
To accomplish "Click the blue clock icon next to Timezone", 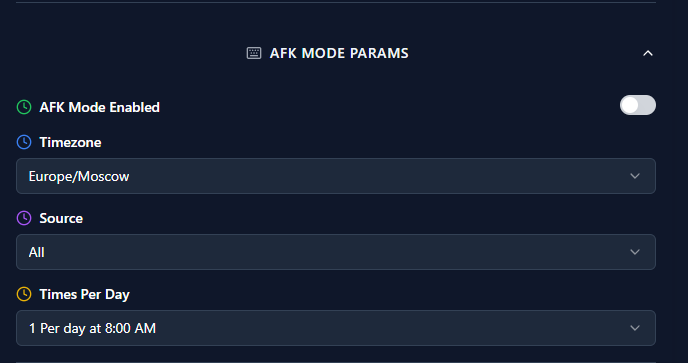I will coord(24,142).
